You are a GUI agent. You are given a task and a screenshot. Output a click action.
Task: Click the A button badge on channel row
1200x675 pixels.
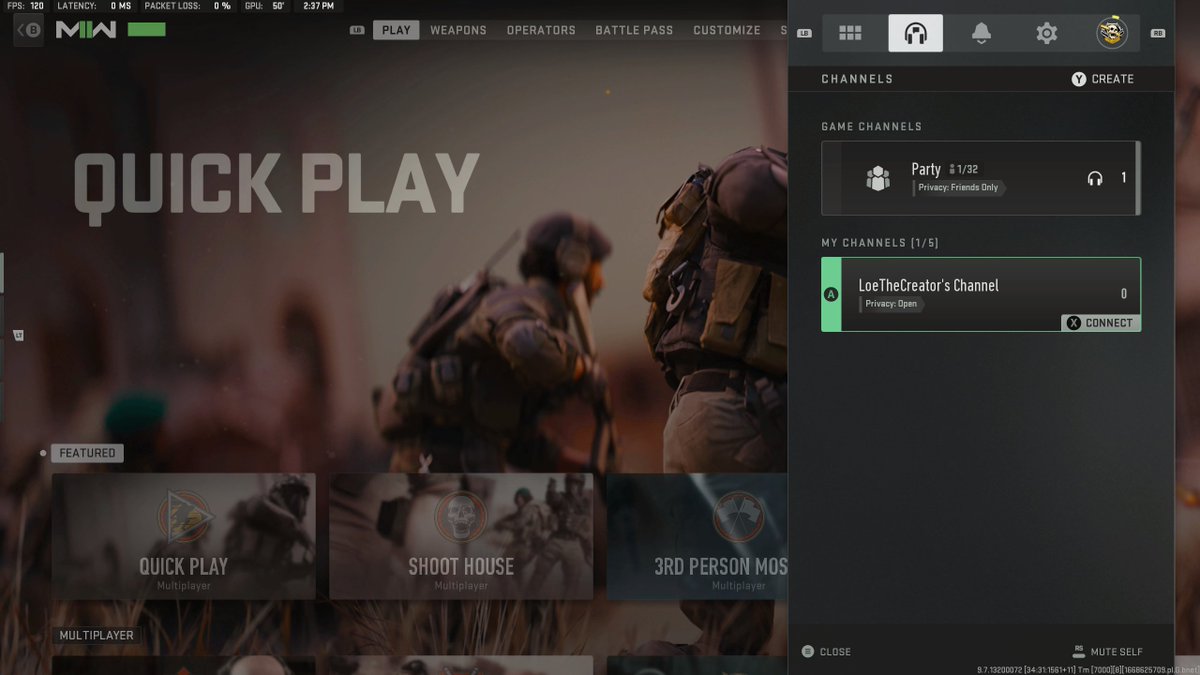pyautogui.click(x=830, y=294)
